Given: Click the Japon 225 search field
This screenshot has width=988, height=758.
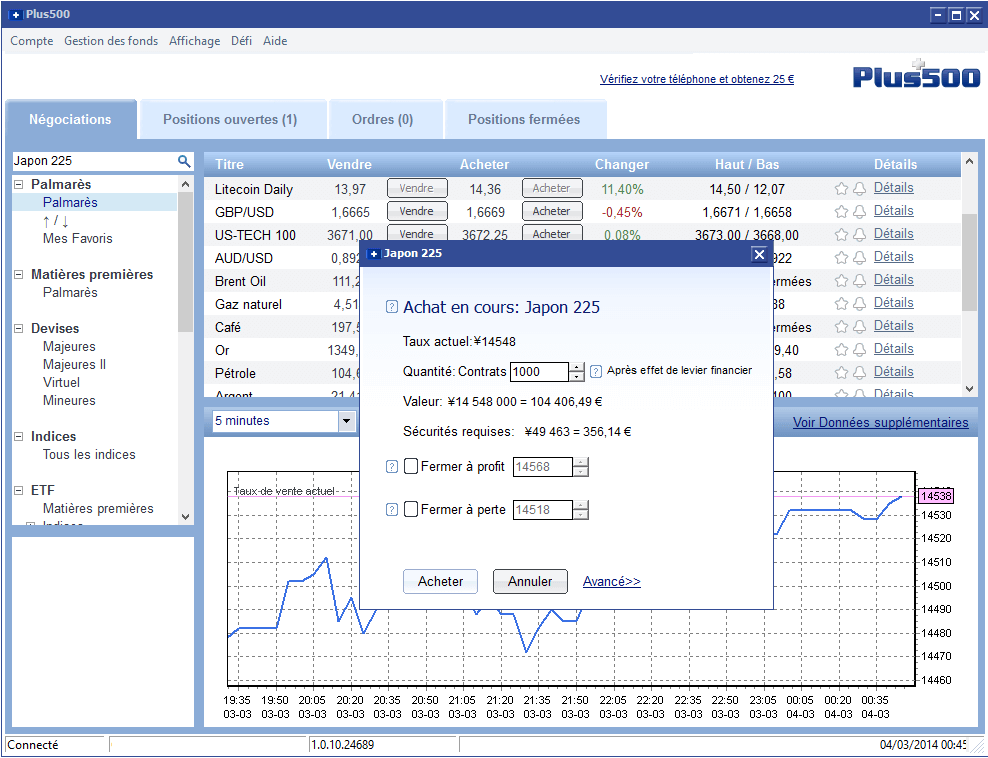Looking at the screenshot, I should (x=95, y=161).
